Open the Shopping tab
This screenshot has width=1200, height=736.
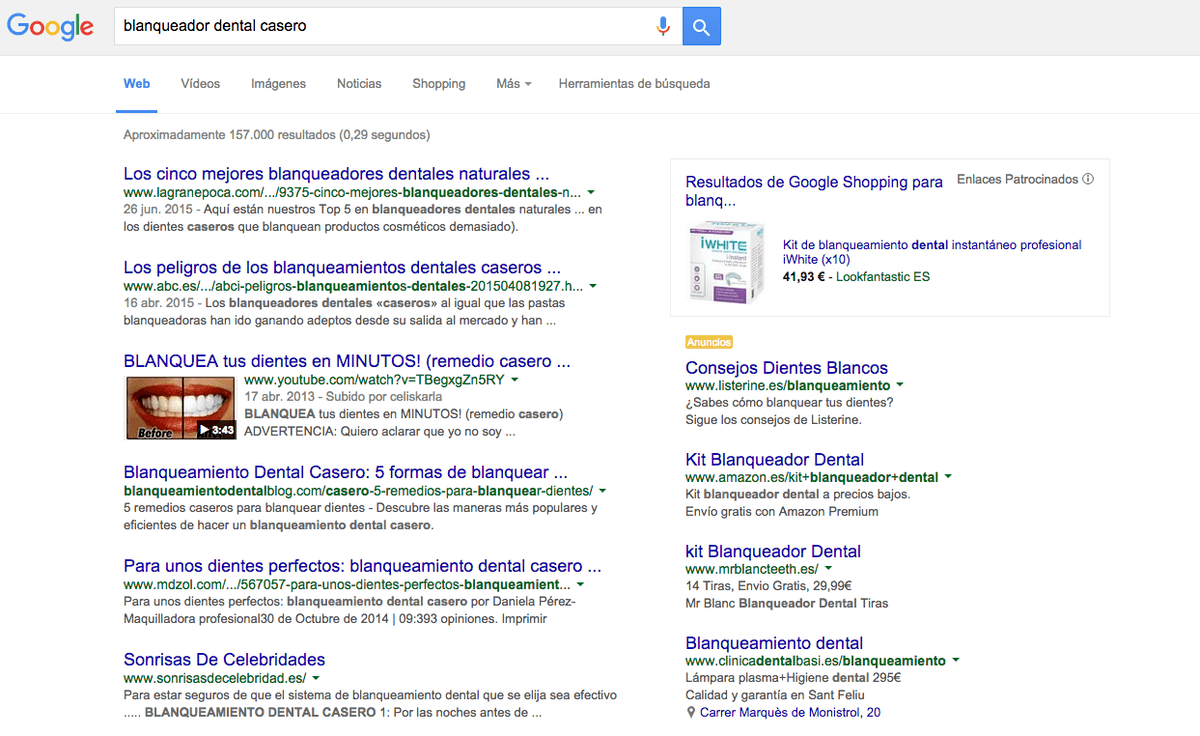tap(439, 84)
